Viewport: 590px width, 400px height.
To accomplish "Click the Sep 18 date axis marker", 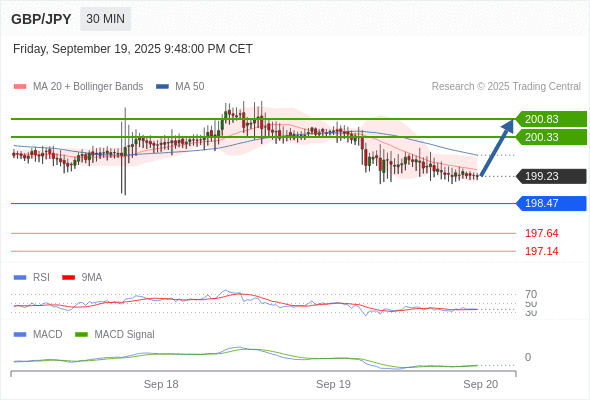I will [x=161, y=384].
